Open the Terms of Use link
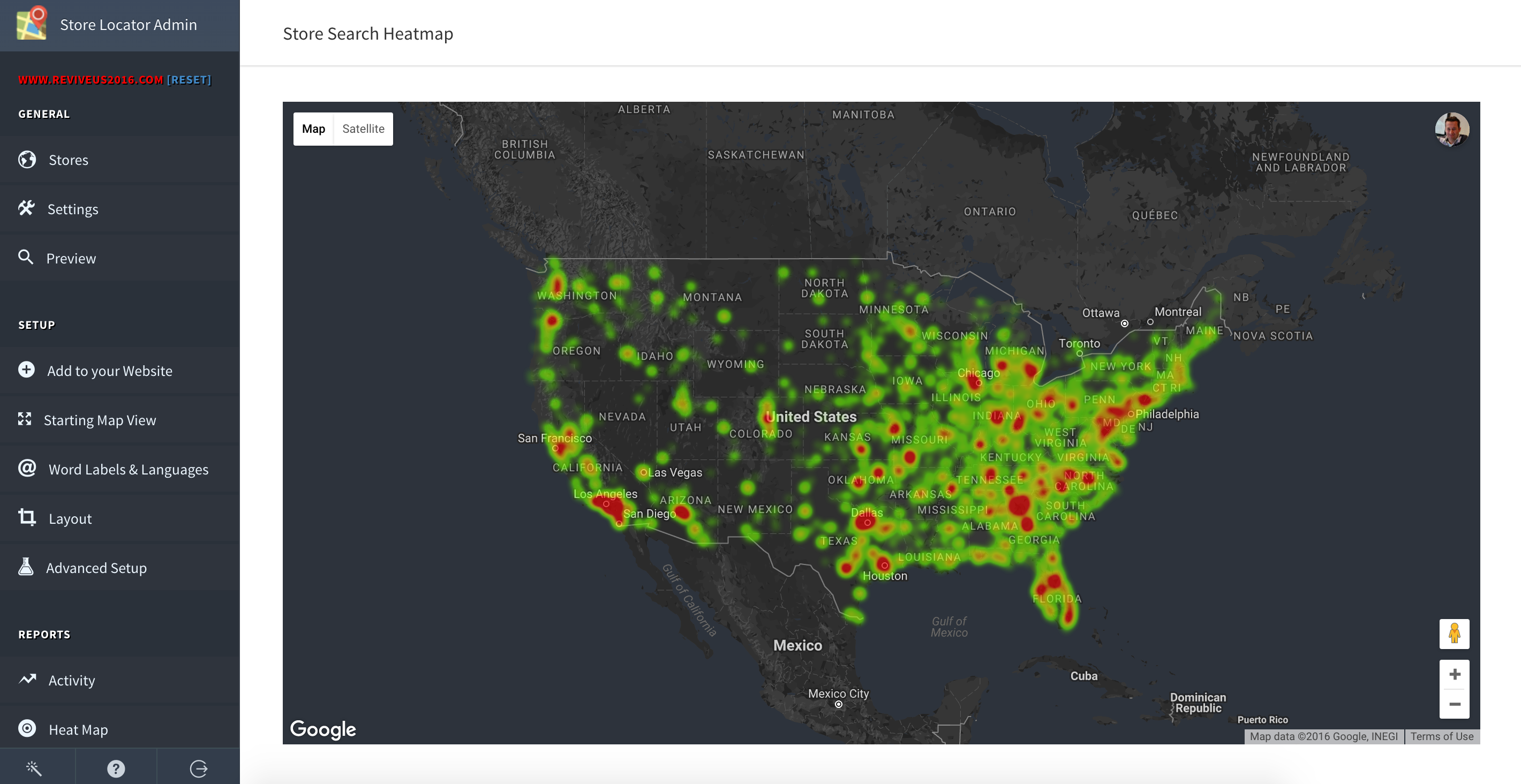This screenshot has width=1521, height=784. pyautogui.click(x=1441, y=736)
